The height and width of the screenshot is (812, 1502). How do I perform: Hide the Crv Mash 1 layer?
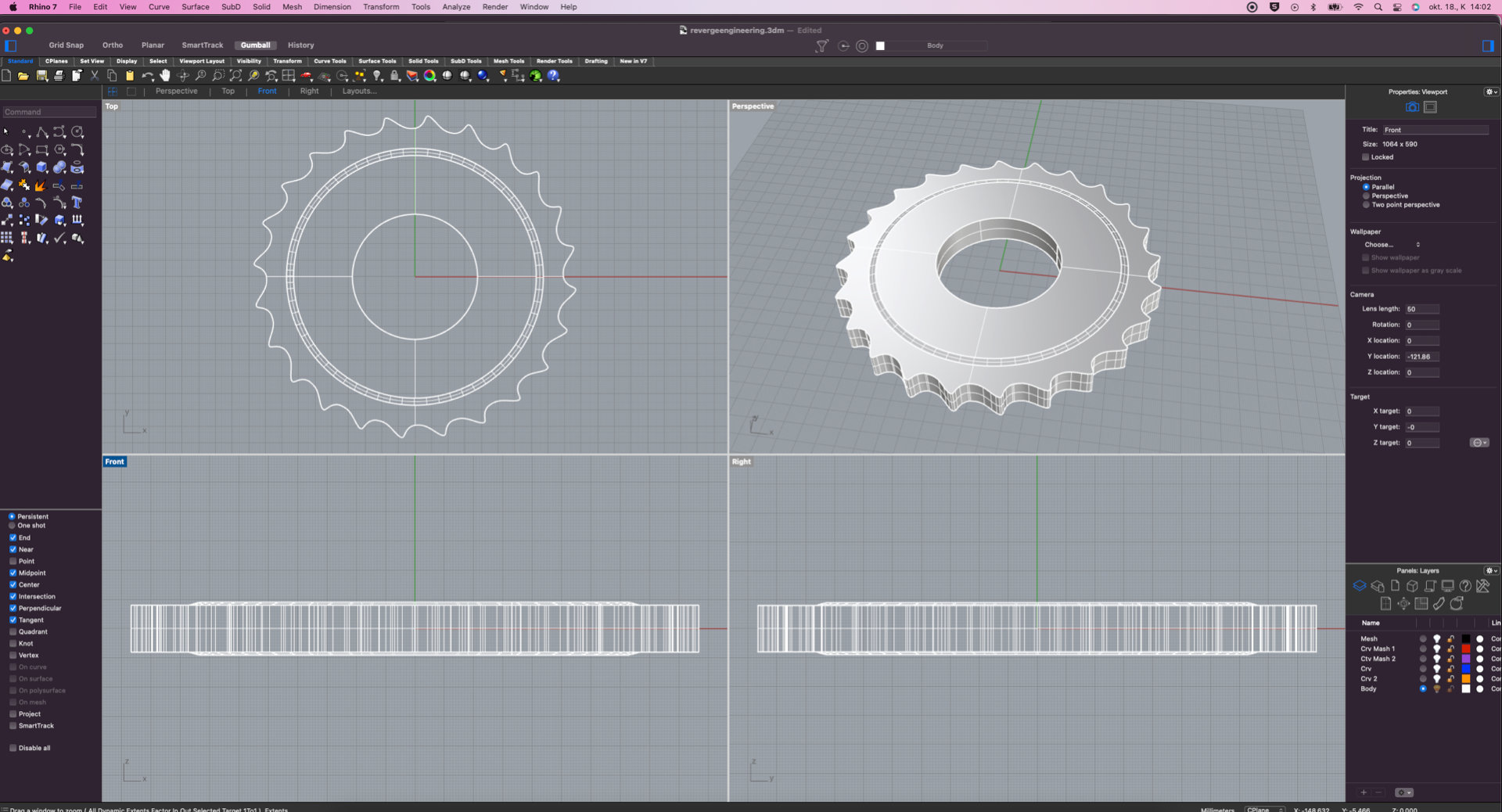[x=1436, y=649]
